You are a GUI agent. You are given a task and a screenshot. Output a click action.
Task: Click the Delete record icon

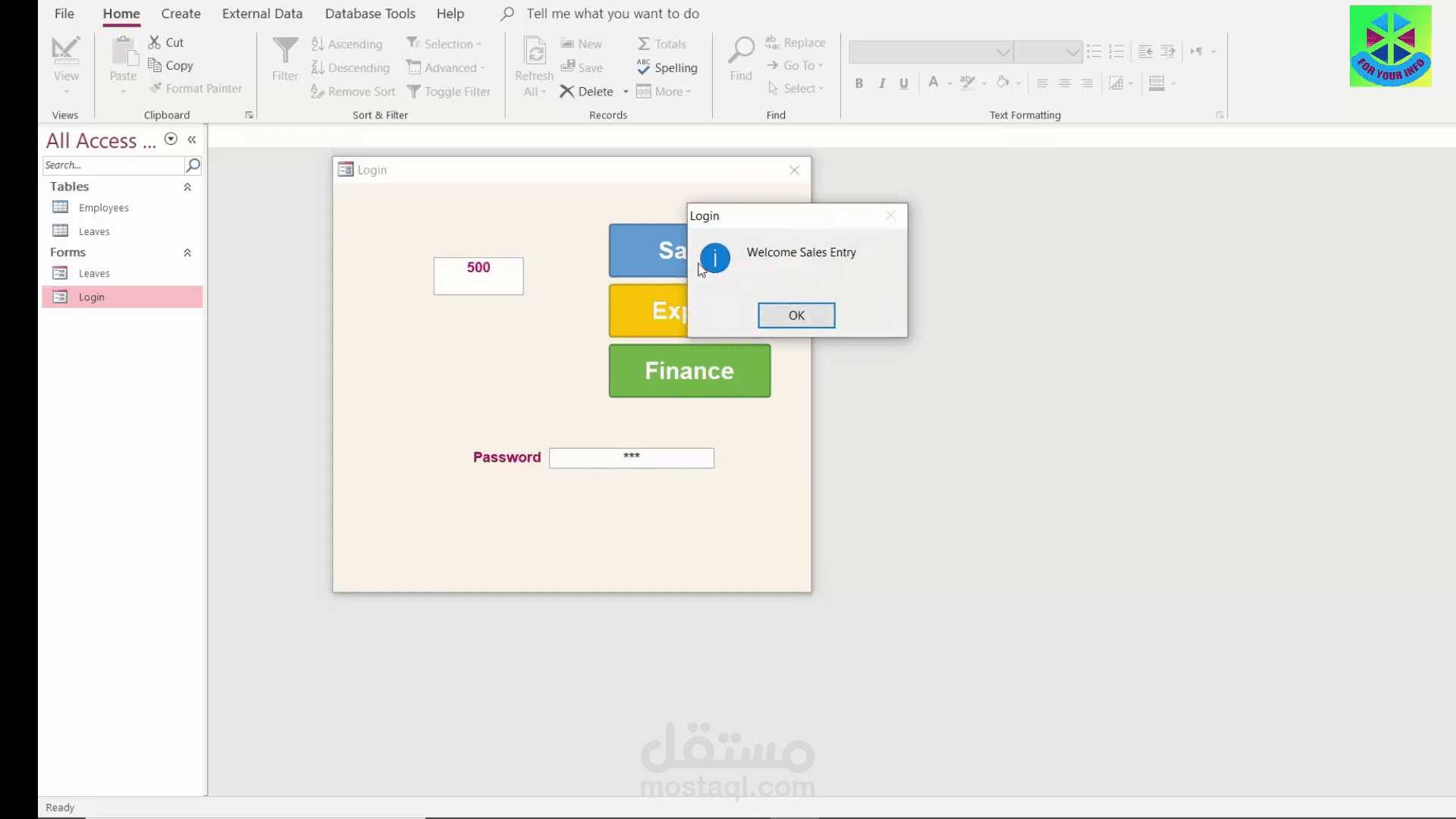(x=566, y=92)
